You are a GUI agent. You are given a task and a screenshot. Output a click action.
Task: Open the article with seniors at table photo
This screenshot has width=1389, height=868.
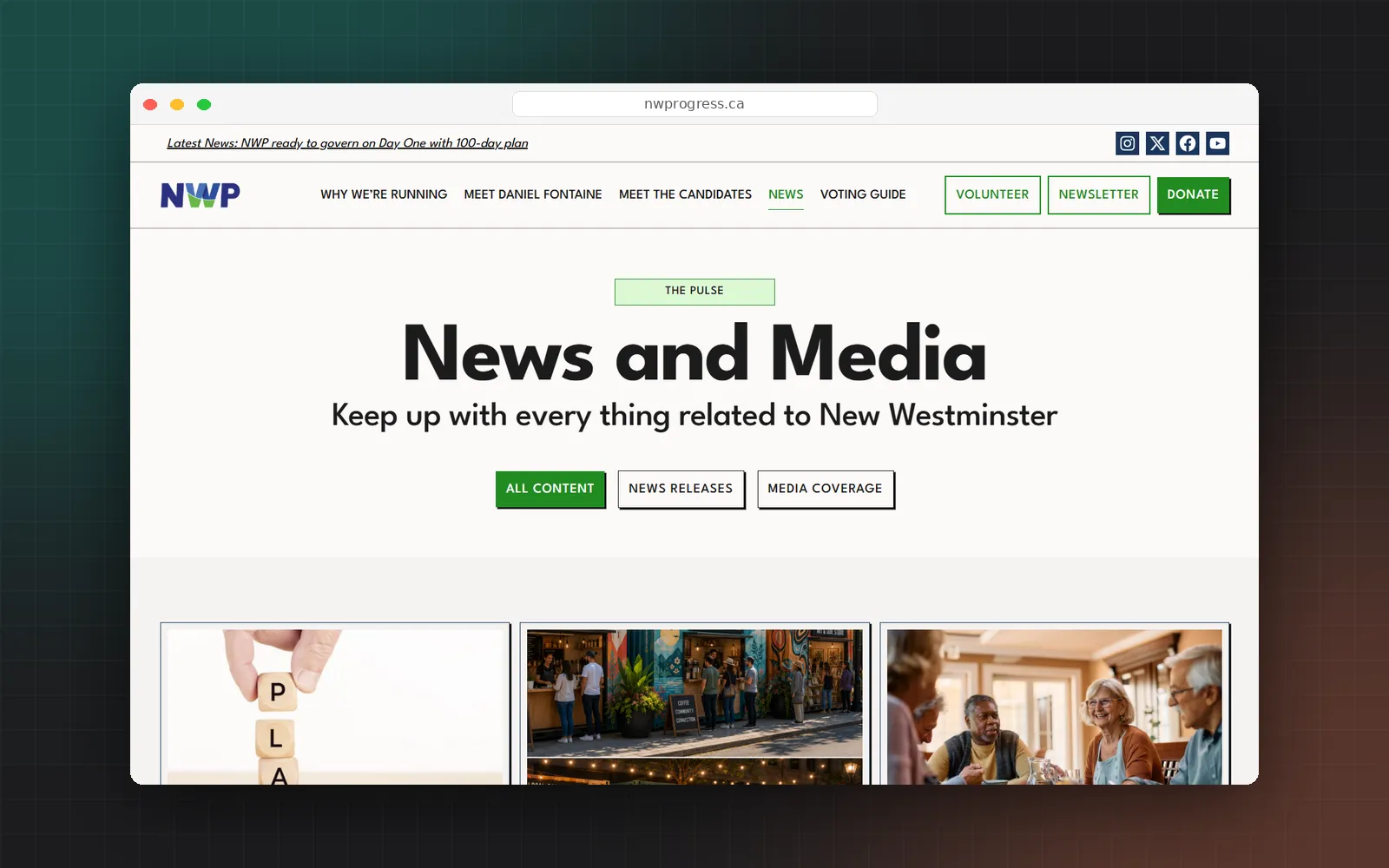[x=1055, y=706]
